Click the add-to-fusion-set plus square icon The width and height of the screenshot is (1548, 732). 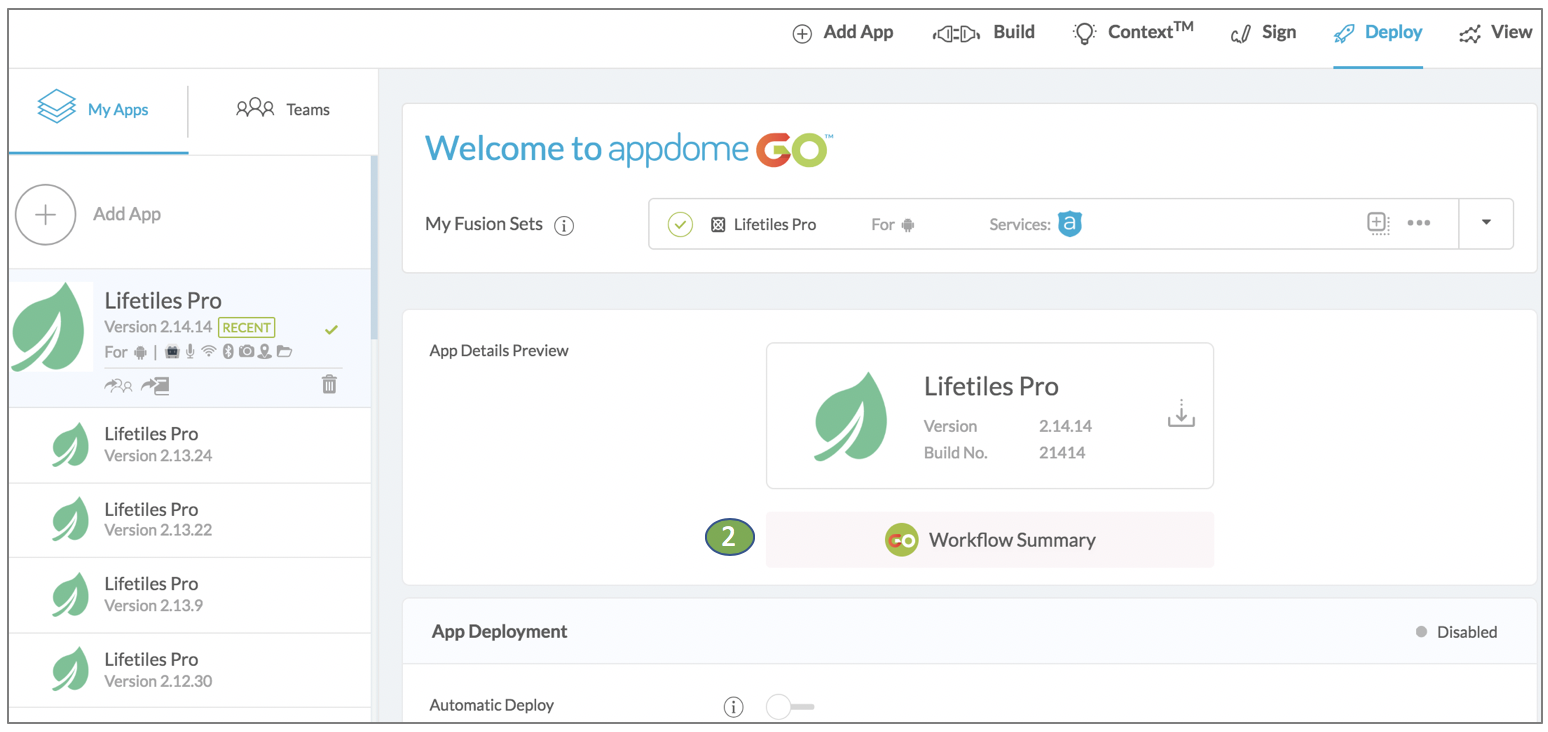coord(1379,223)
